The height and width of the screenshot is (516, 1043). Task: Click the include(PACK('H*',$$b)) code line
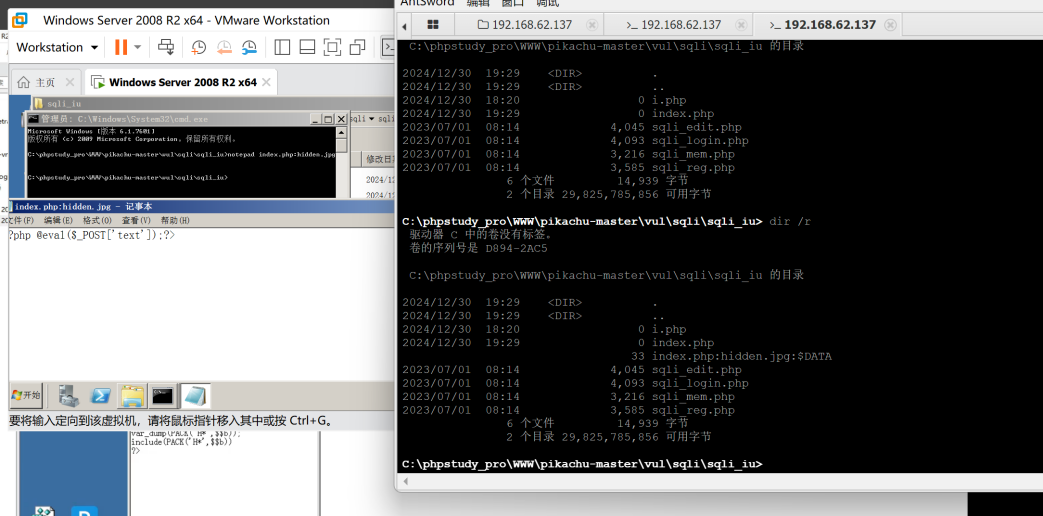pos(182,442)
